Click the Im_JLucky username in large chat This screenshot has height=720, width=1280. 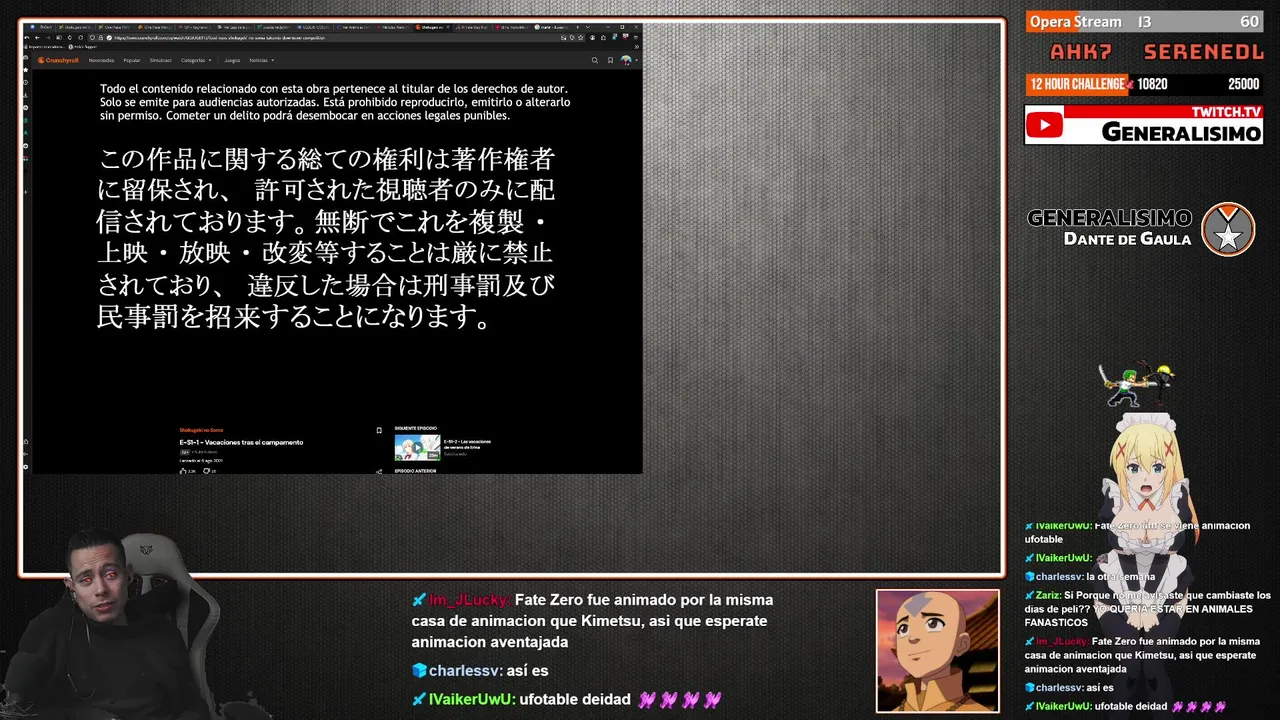(x=469, y=600)
